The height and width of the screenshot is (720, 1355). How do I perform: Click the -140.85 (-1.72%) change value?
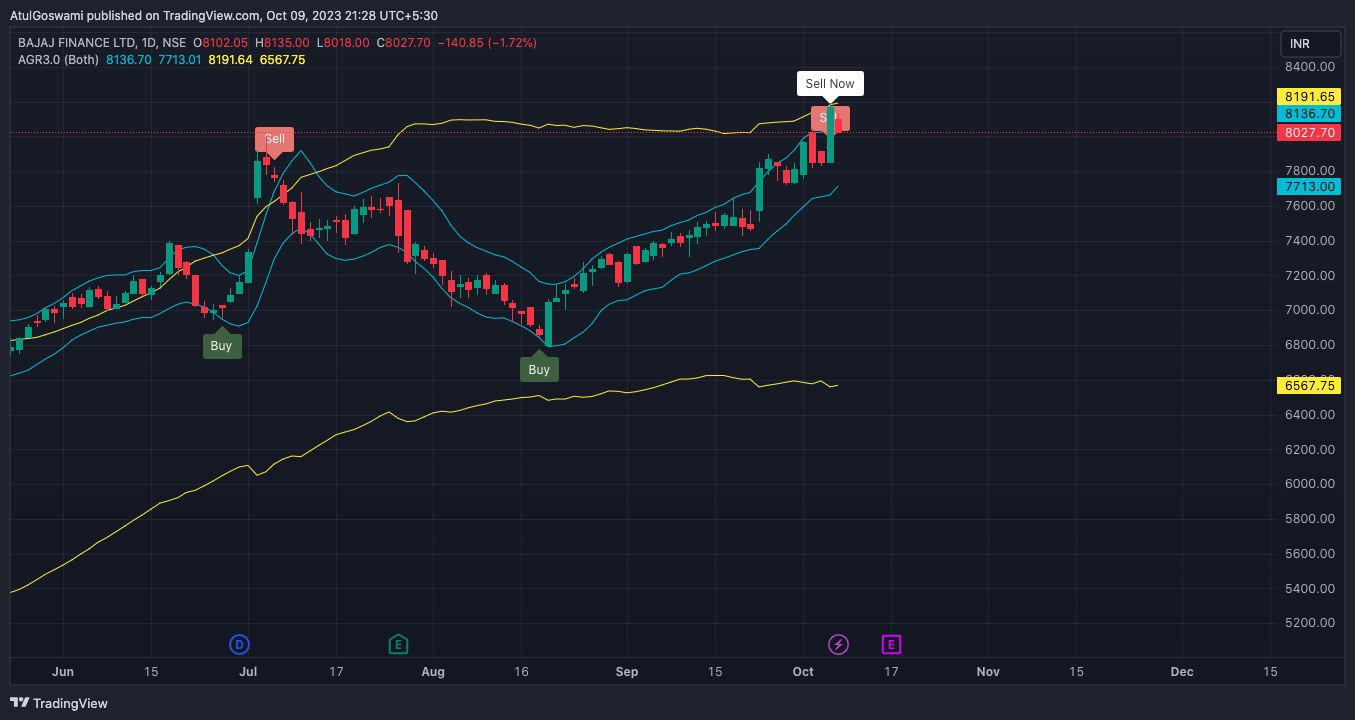pyautogui.click(x=487, y=43)
